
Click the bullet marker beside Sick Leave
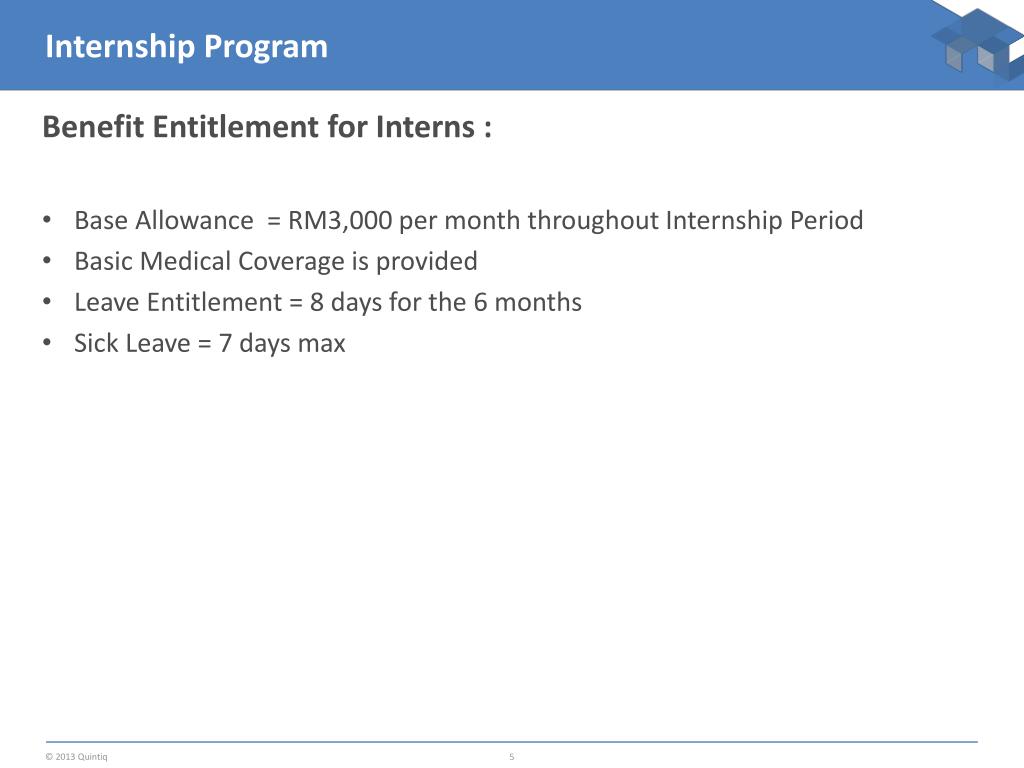pos(47,342)
